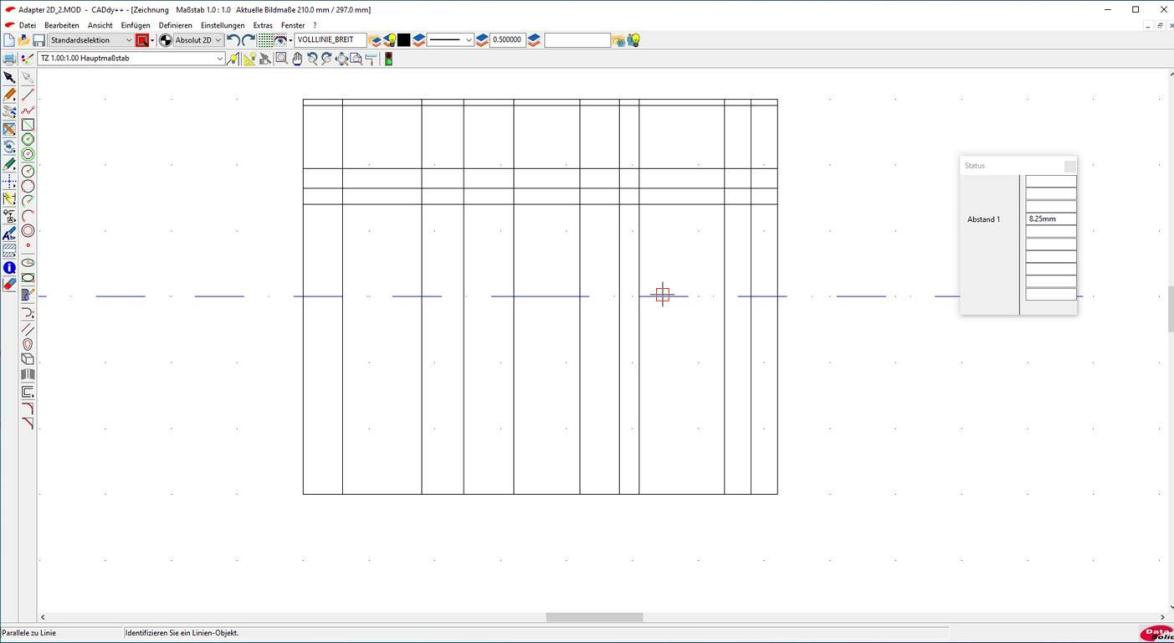Open a file with the folder icon
Screen dimensions: 1174x643
click(x=24, y=40)
